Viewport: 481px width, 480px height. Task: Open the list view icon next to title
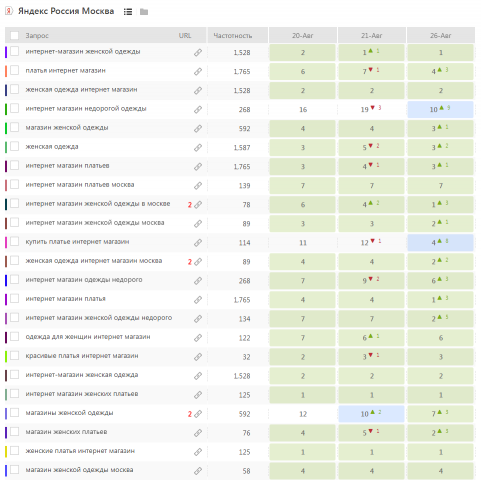point(128,12)
